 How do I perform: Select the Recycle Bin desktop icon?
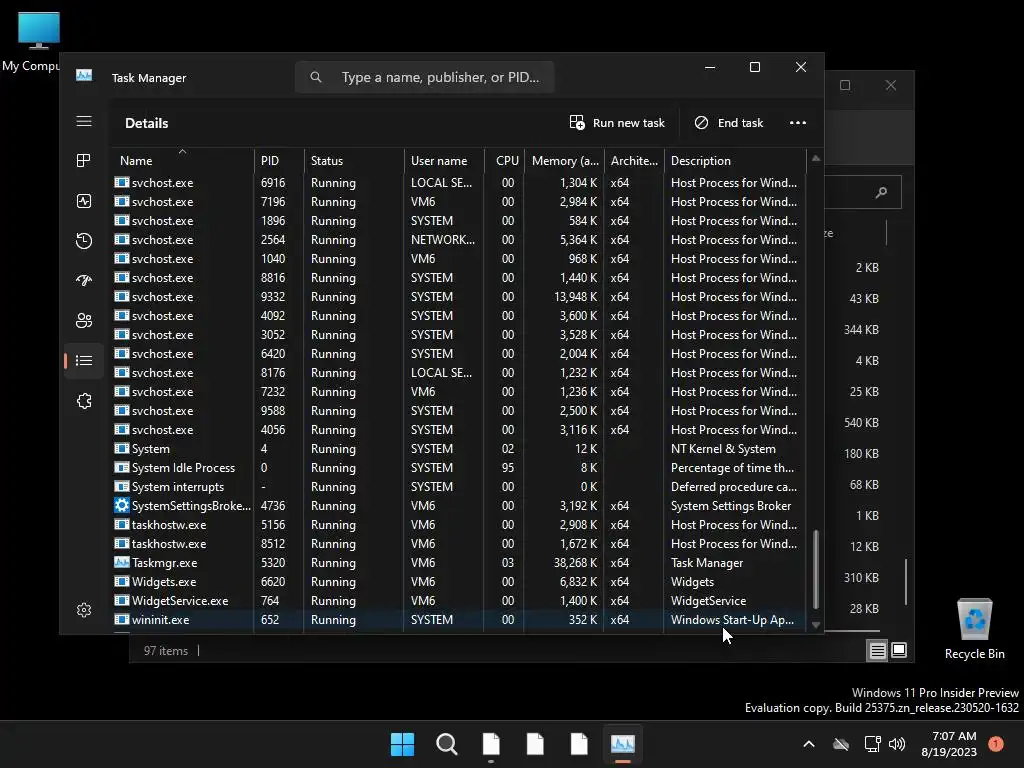pos(974,628)
